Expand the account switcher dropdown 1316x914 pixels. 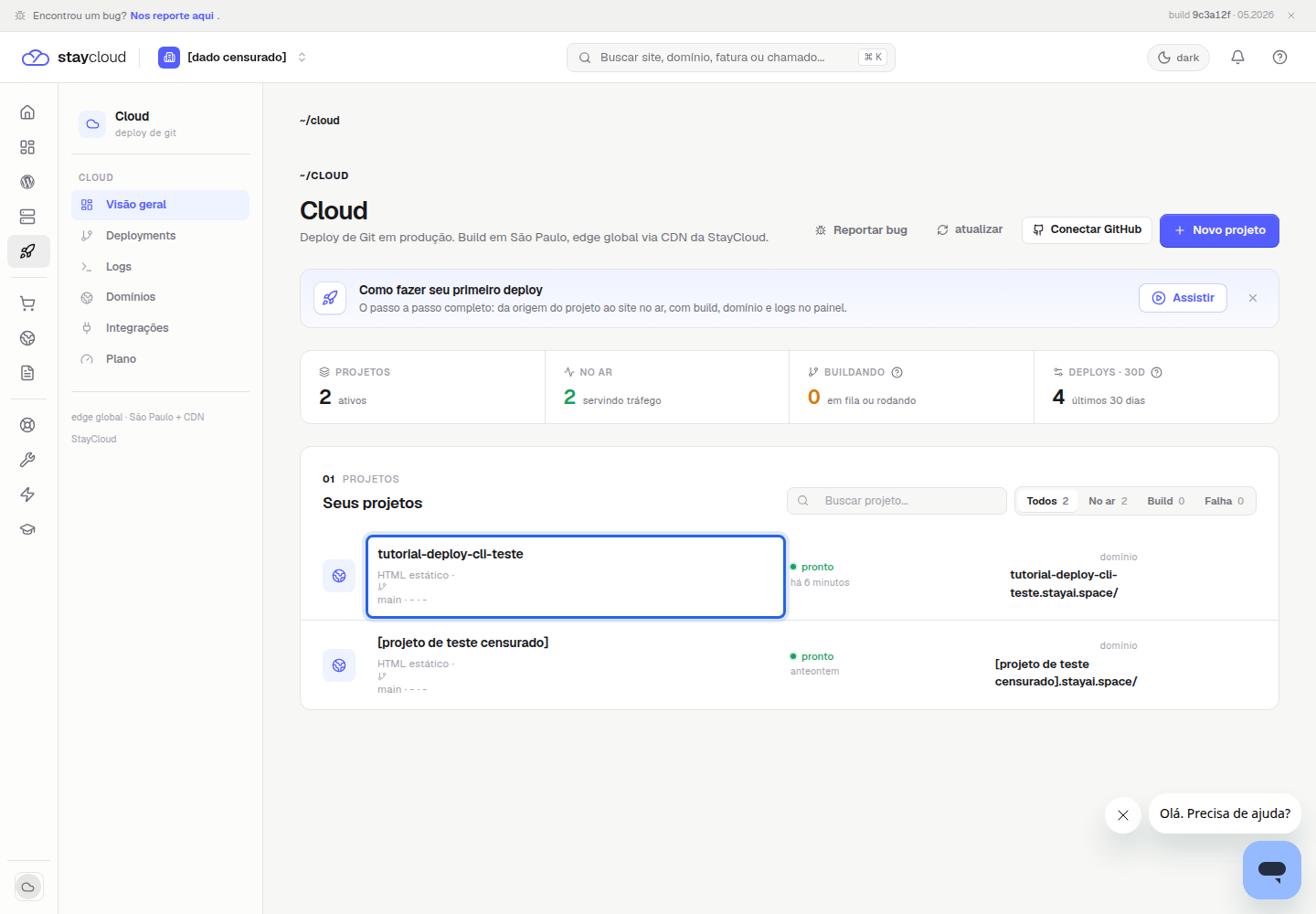pos(233,58)
